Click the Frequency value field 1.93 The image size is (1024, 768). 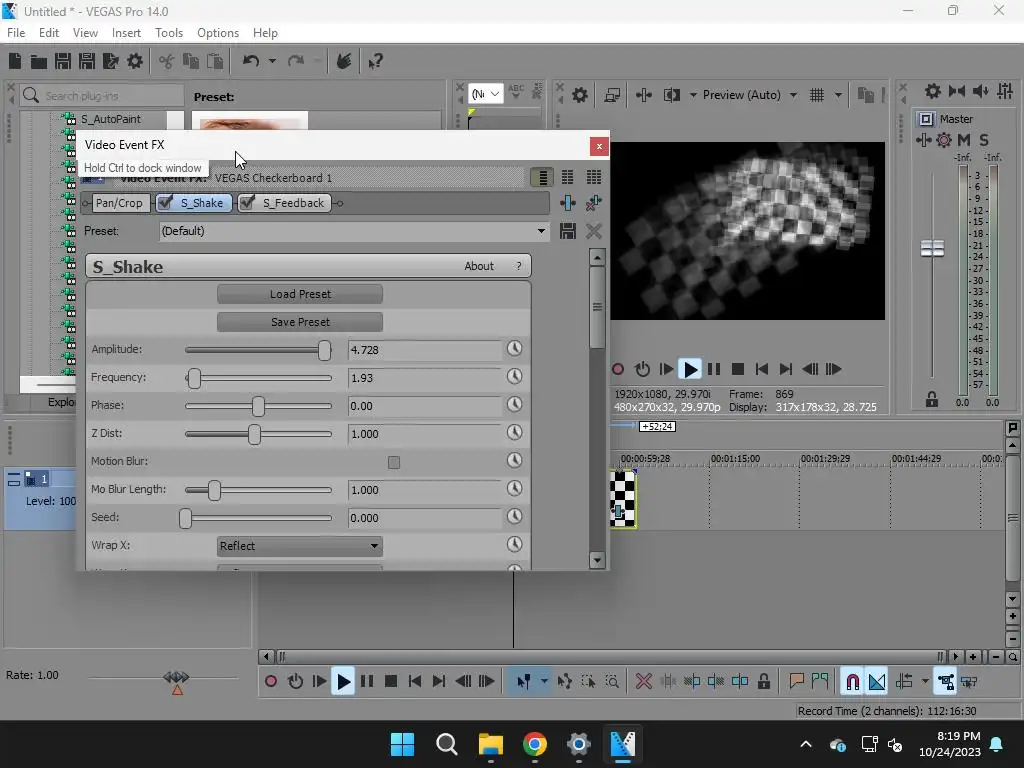point(424,378)
